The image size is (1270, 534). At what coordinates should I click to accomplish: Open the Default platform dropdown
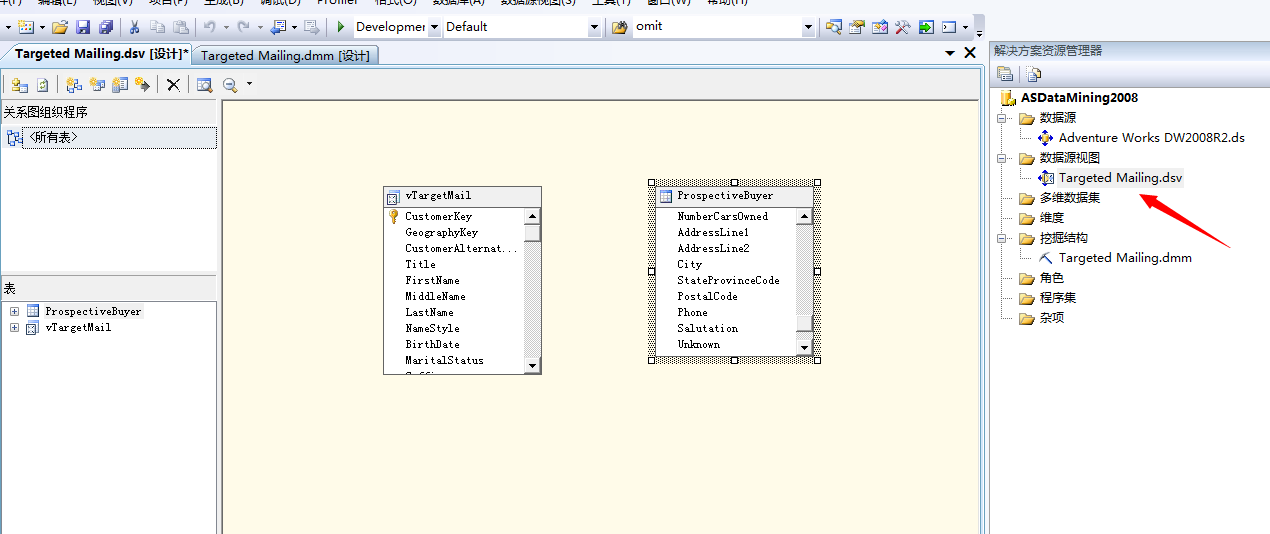tap(595, 27)
